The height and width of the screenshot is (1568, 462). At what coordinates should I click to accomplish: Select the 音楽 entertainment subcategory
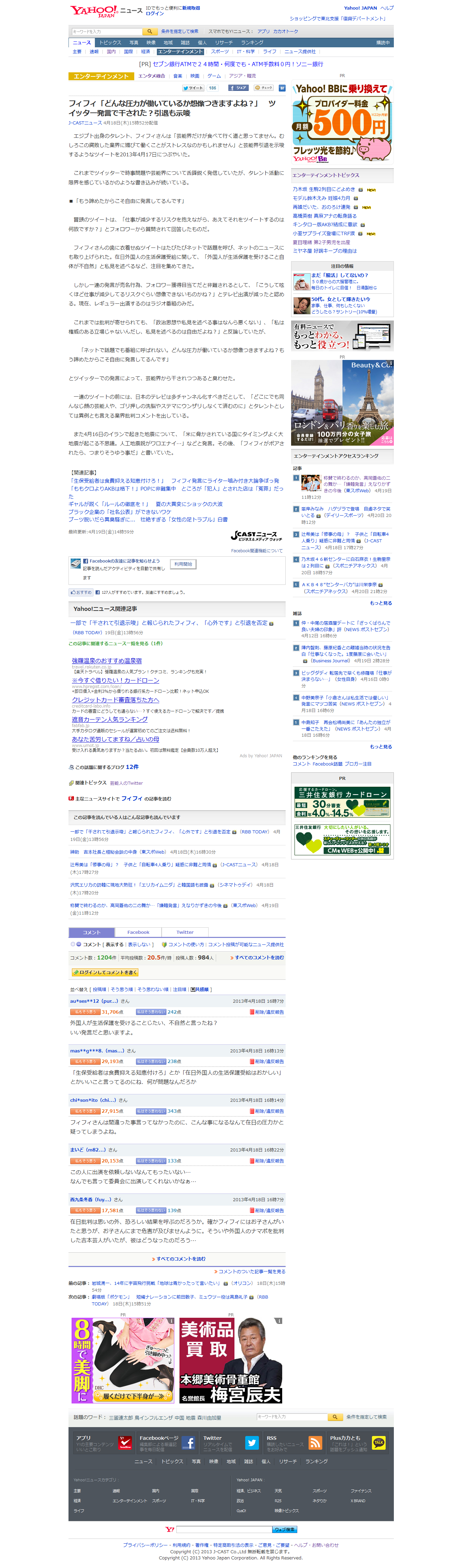pyautogui.click(x=177, y=76)
